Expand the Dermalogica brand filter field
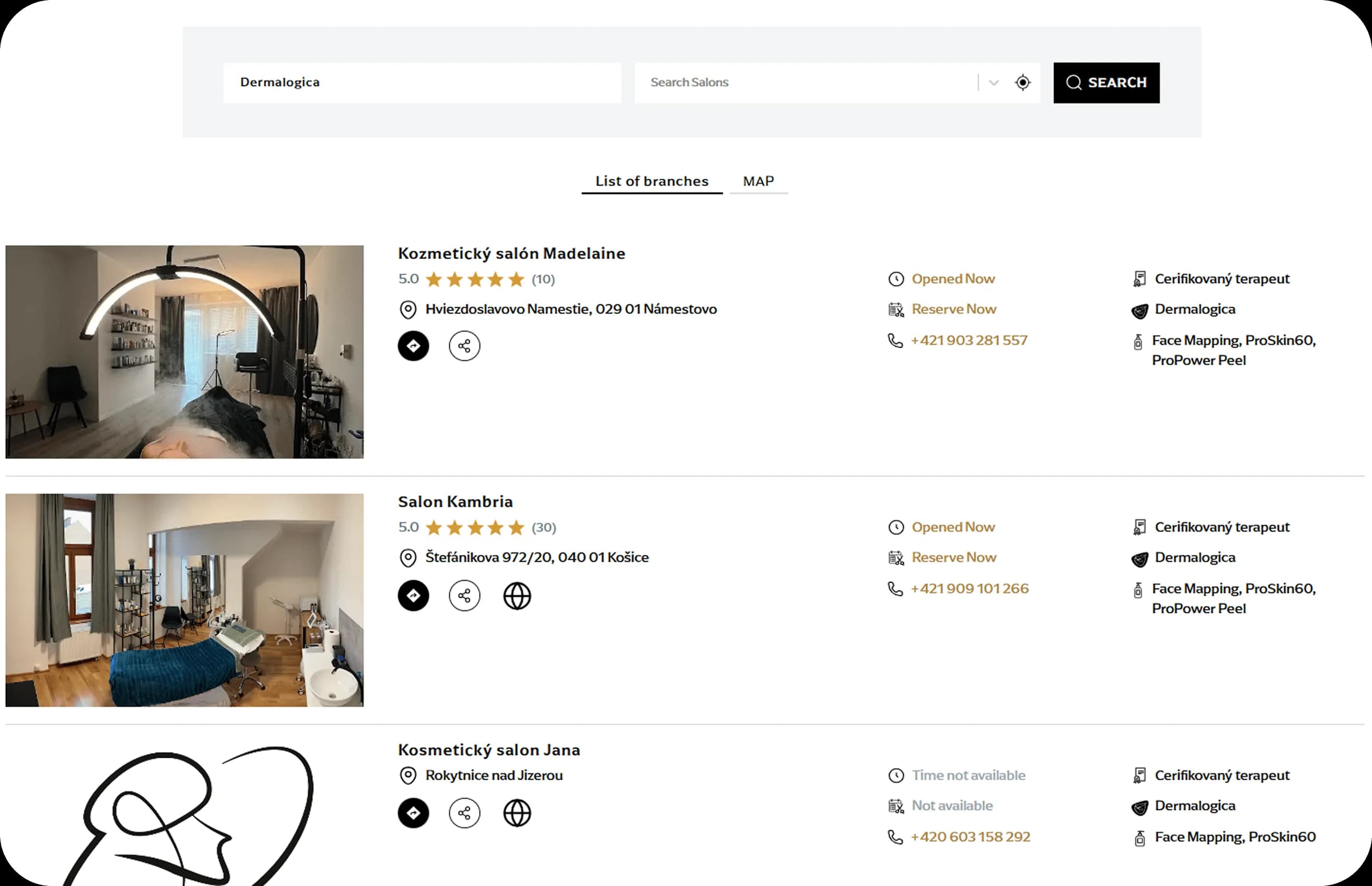Image resolution: width=1372 pixels, height=886 pixels. click(x=423, y=82)
